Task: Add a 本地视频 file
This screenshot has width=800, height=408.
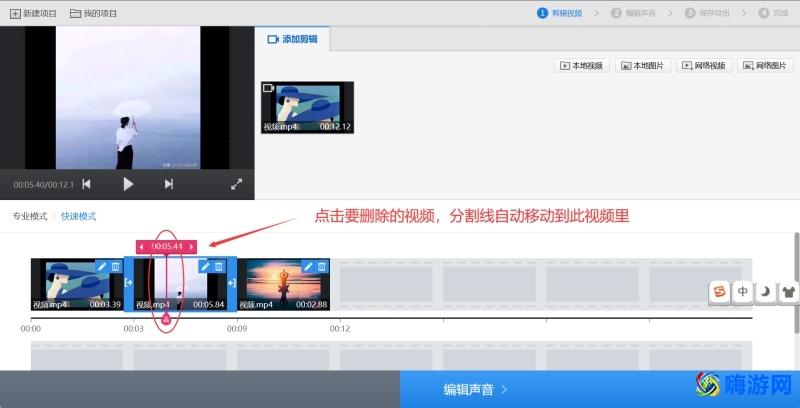Action: [582, 66]
